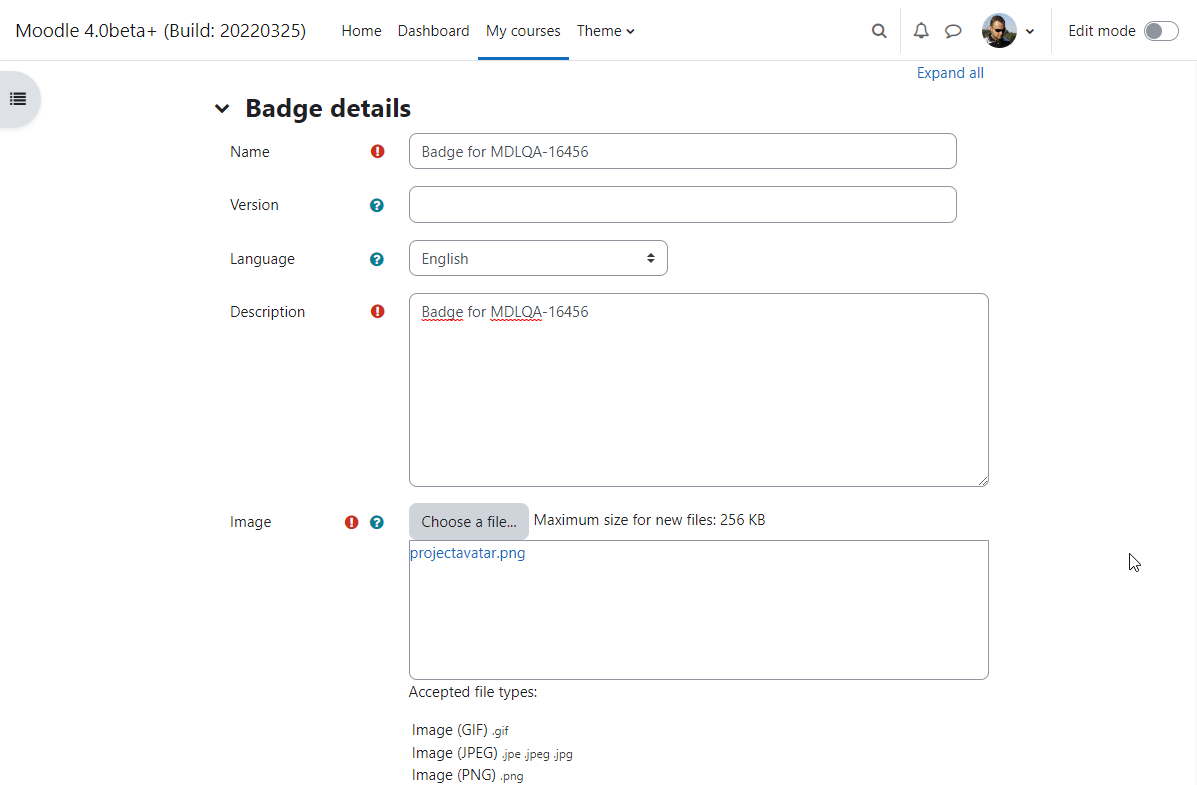1197x785 pixels.
Task: Click the Choose a file button
Action: pyautogui.click(x=469, y=522)
